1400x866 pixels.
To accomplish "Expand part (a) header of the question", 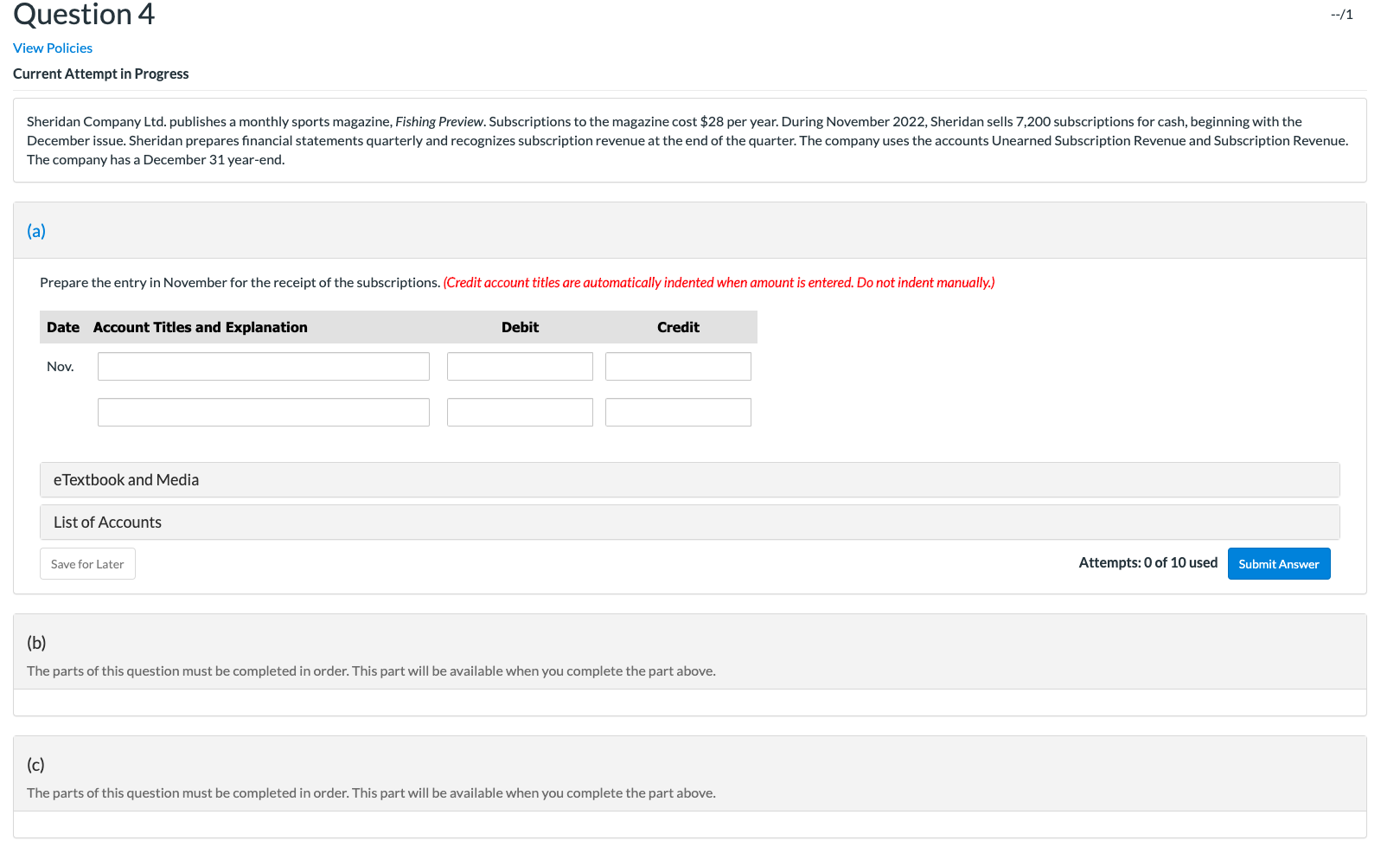I will click(36, 231).
